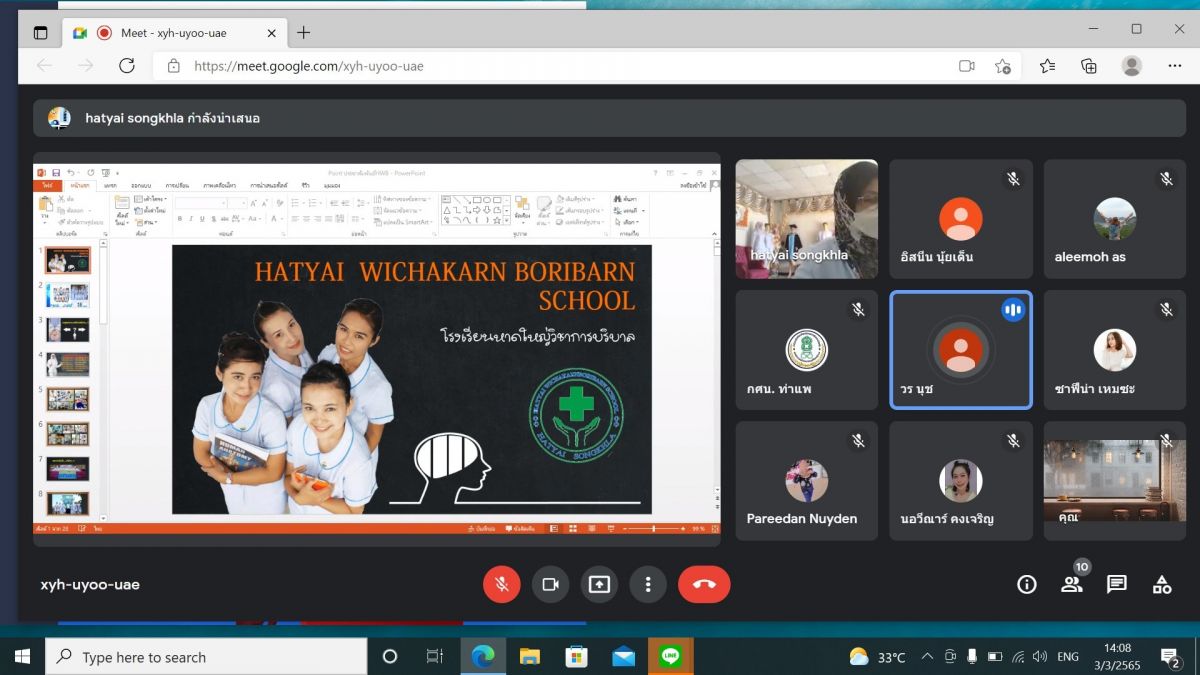Open the activities shapes icon
The height and width of the screenshot is (675, 1200).
[1161, 585]
